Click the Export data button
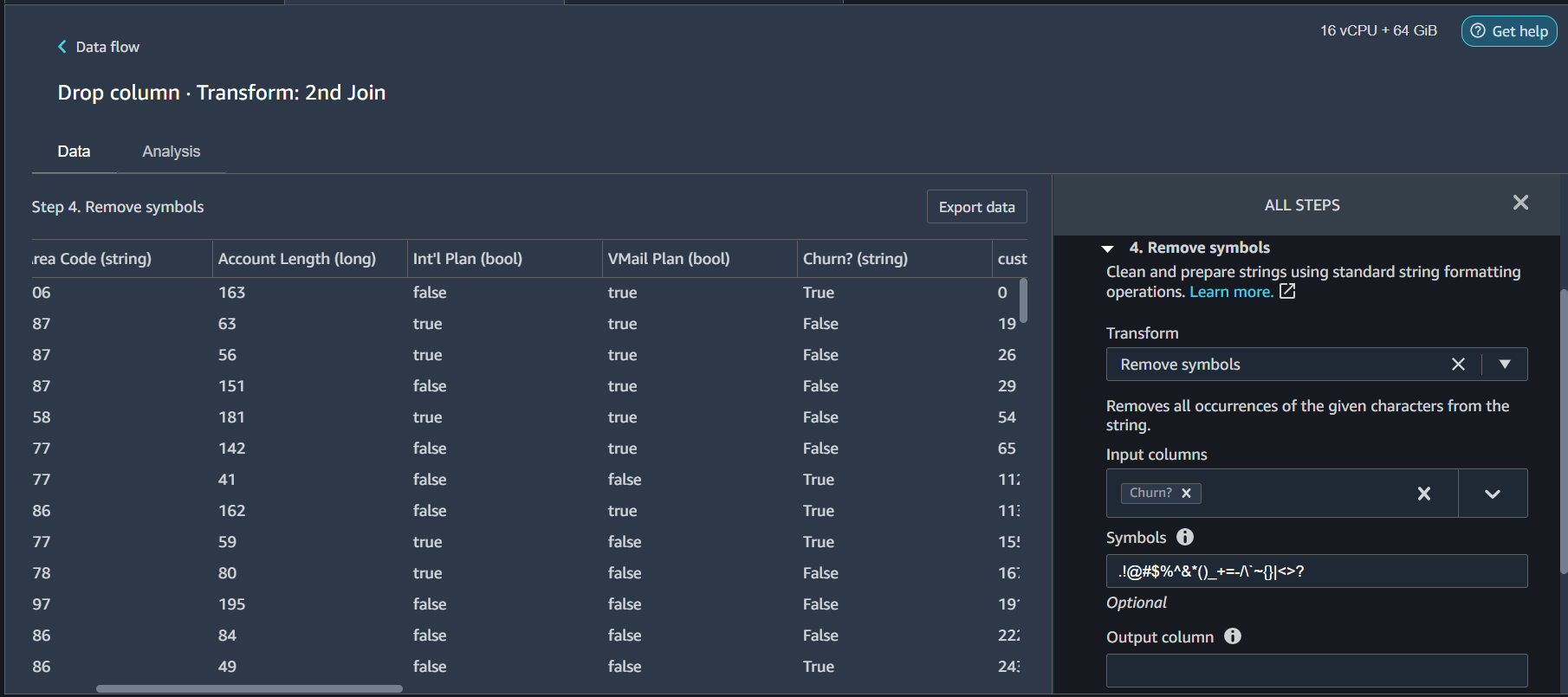The image size is (1568, 697). [976, 207]
